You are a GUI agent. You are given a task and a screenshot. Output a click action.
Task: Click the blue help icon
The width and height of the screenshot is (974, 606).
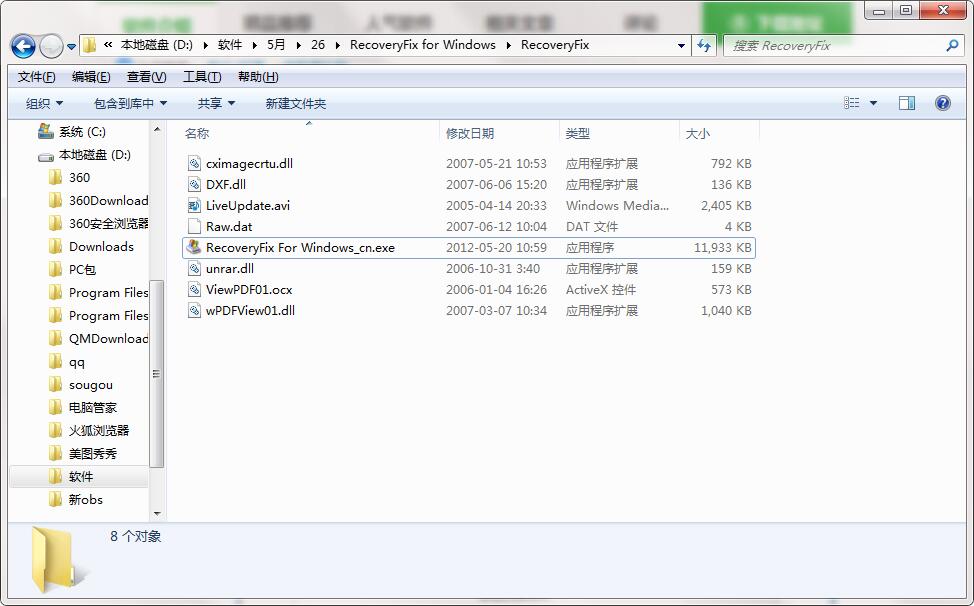942,103
